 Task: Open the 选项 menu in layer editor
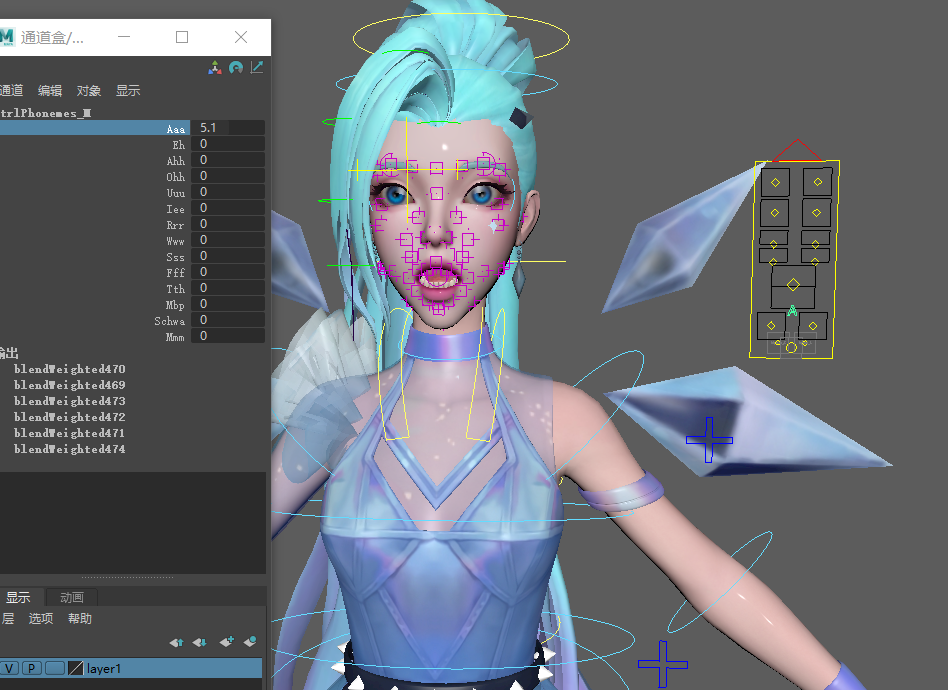click(41, 619)
